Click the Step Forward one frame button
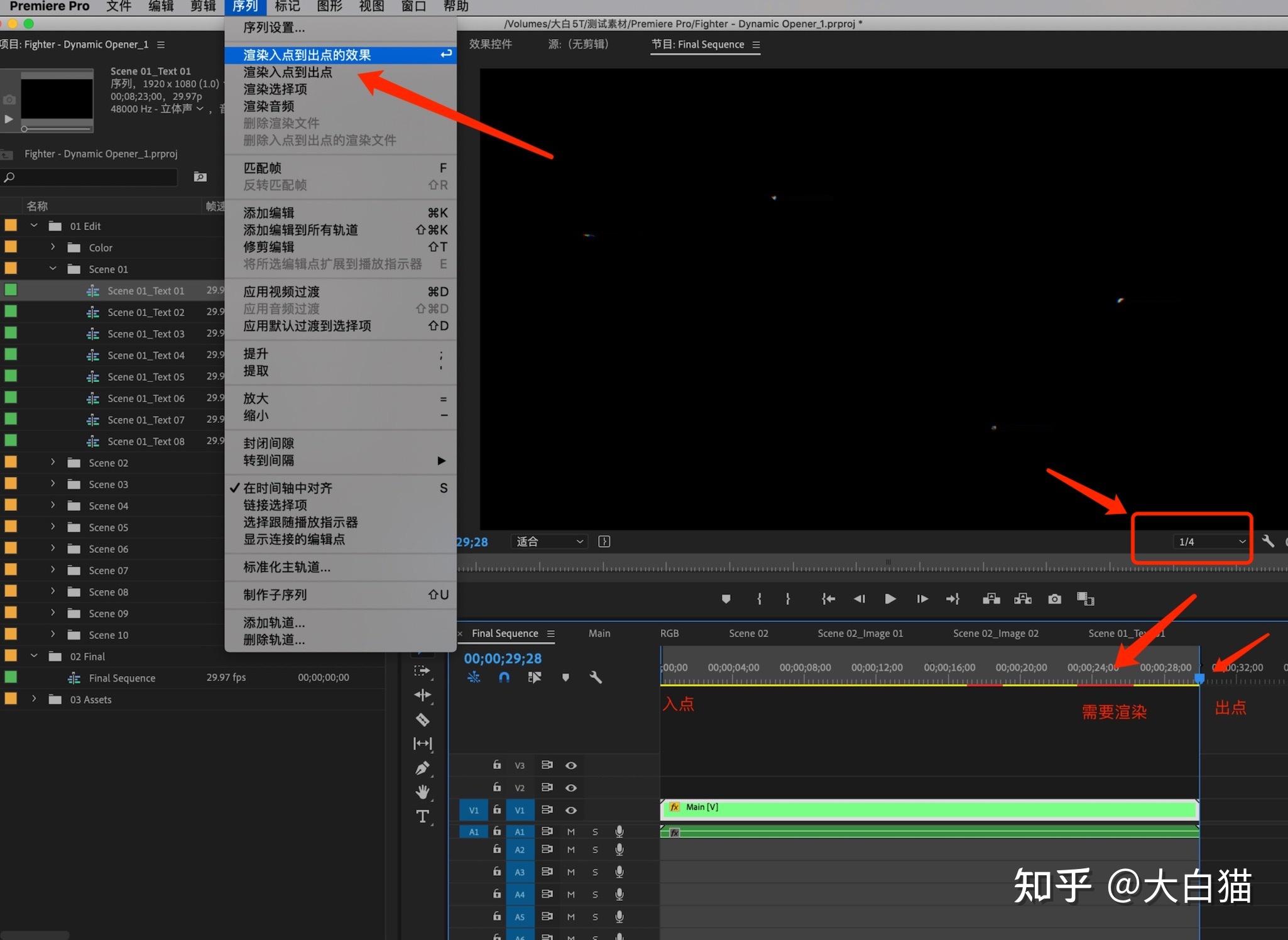The width and height of the screenshot is (1288, 940). pos(922,599)
